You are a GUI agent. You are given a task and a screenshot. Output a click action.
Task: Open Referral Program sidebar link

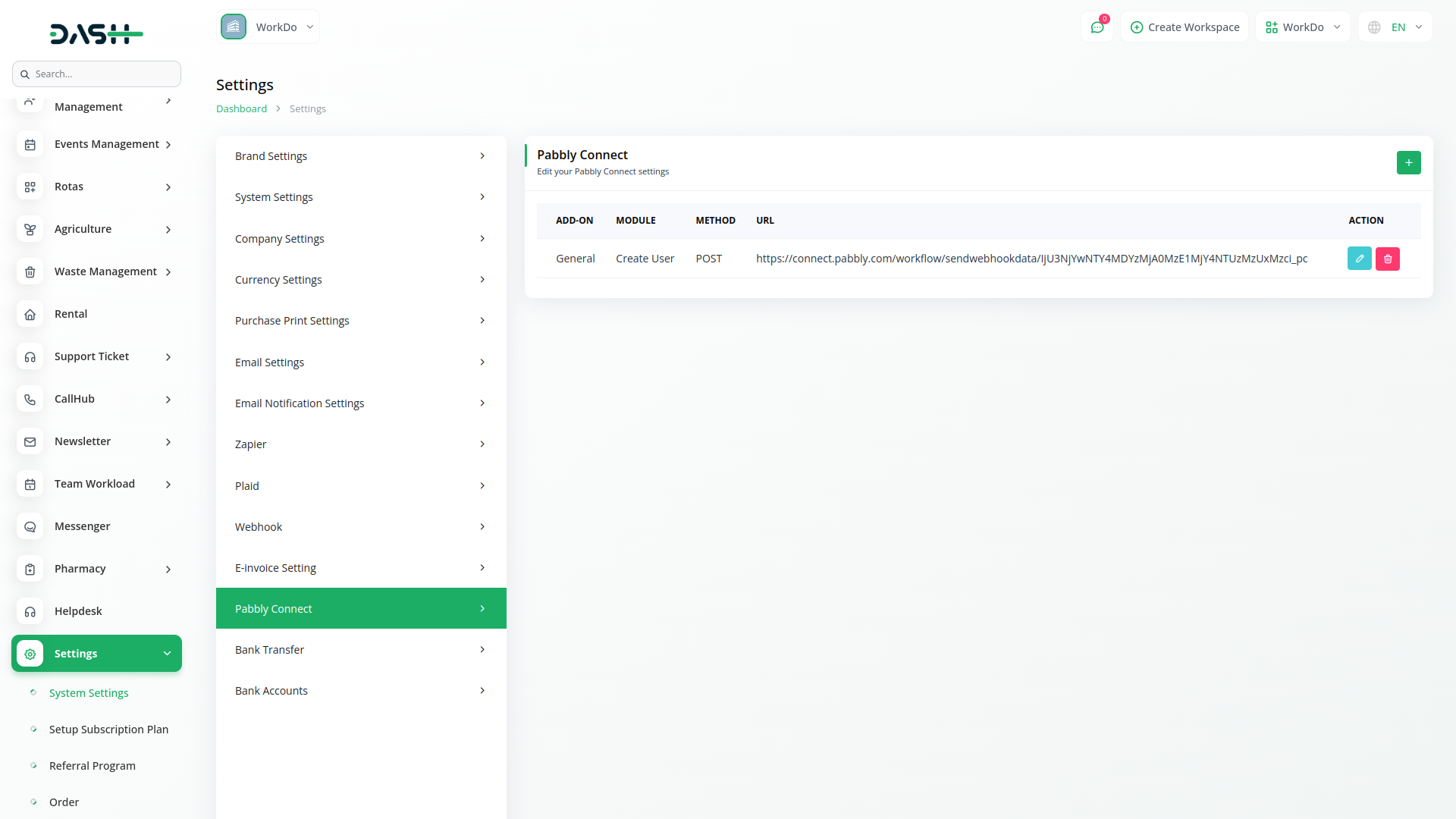[x=93, y=766]
